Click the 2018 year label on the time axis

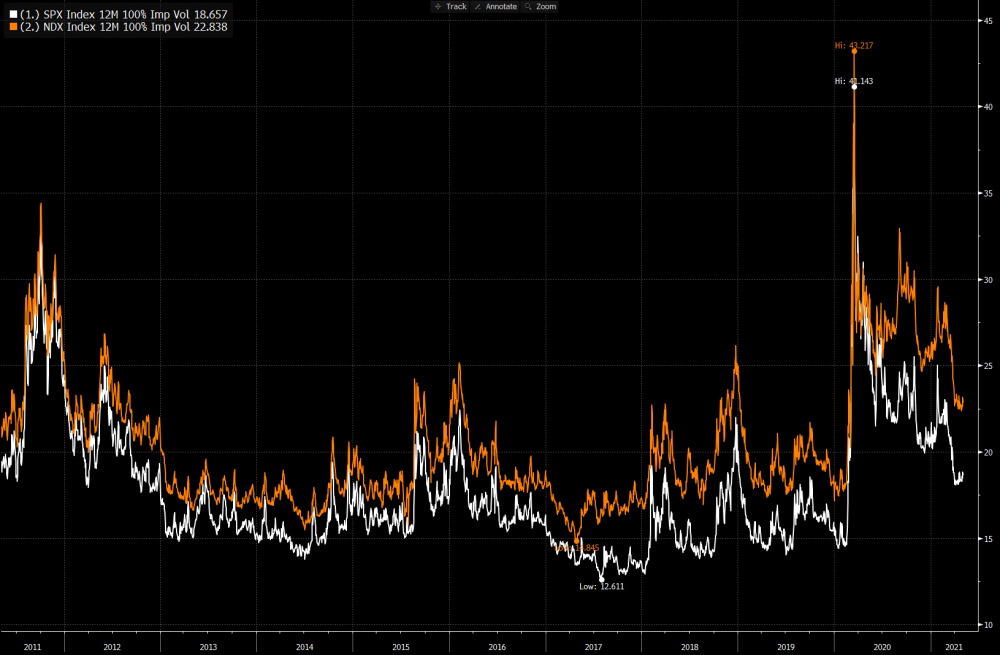click(690, 647)
